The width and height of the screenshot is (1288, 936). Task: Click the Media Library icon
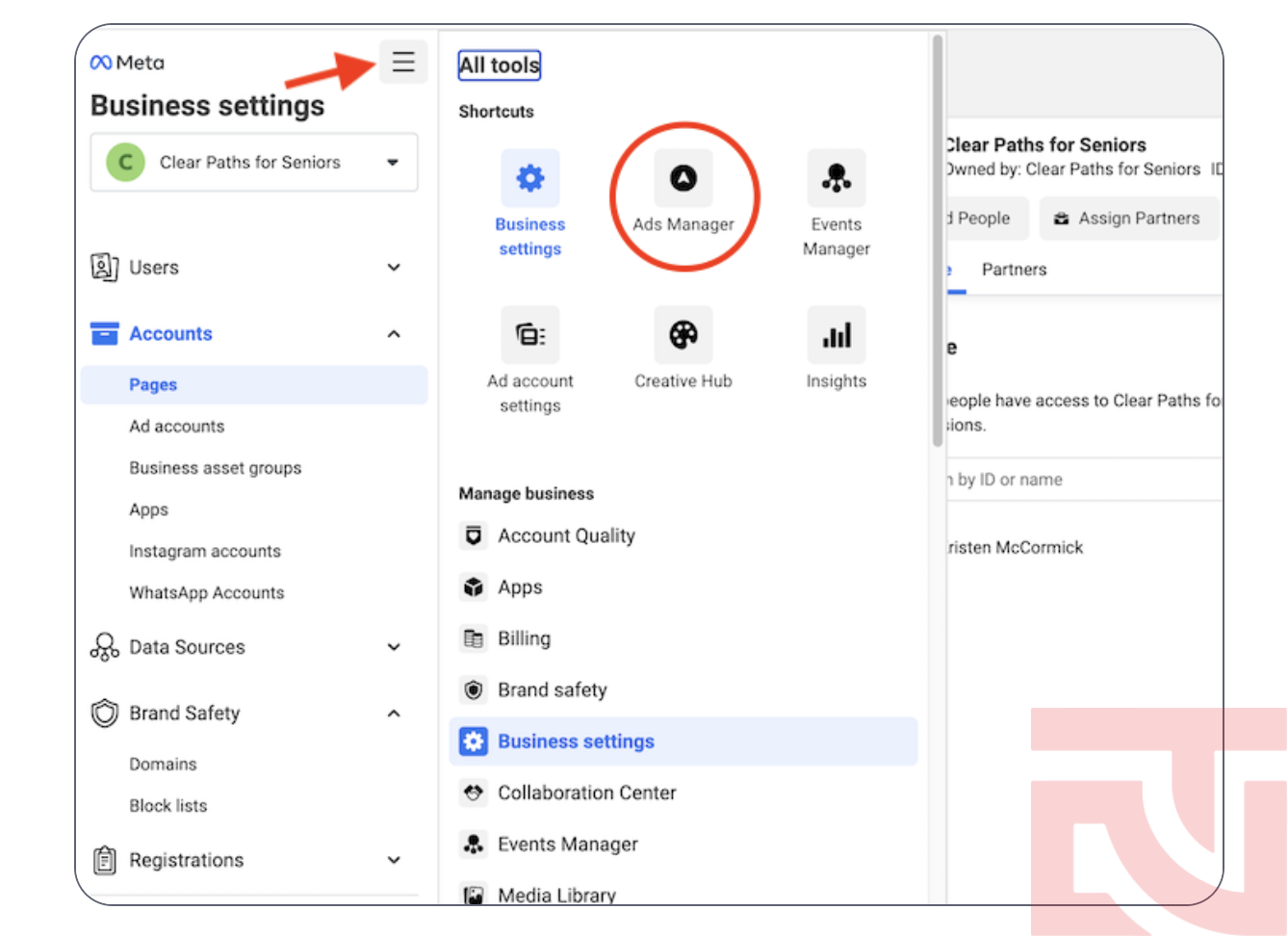coord(473,896)
